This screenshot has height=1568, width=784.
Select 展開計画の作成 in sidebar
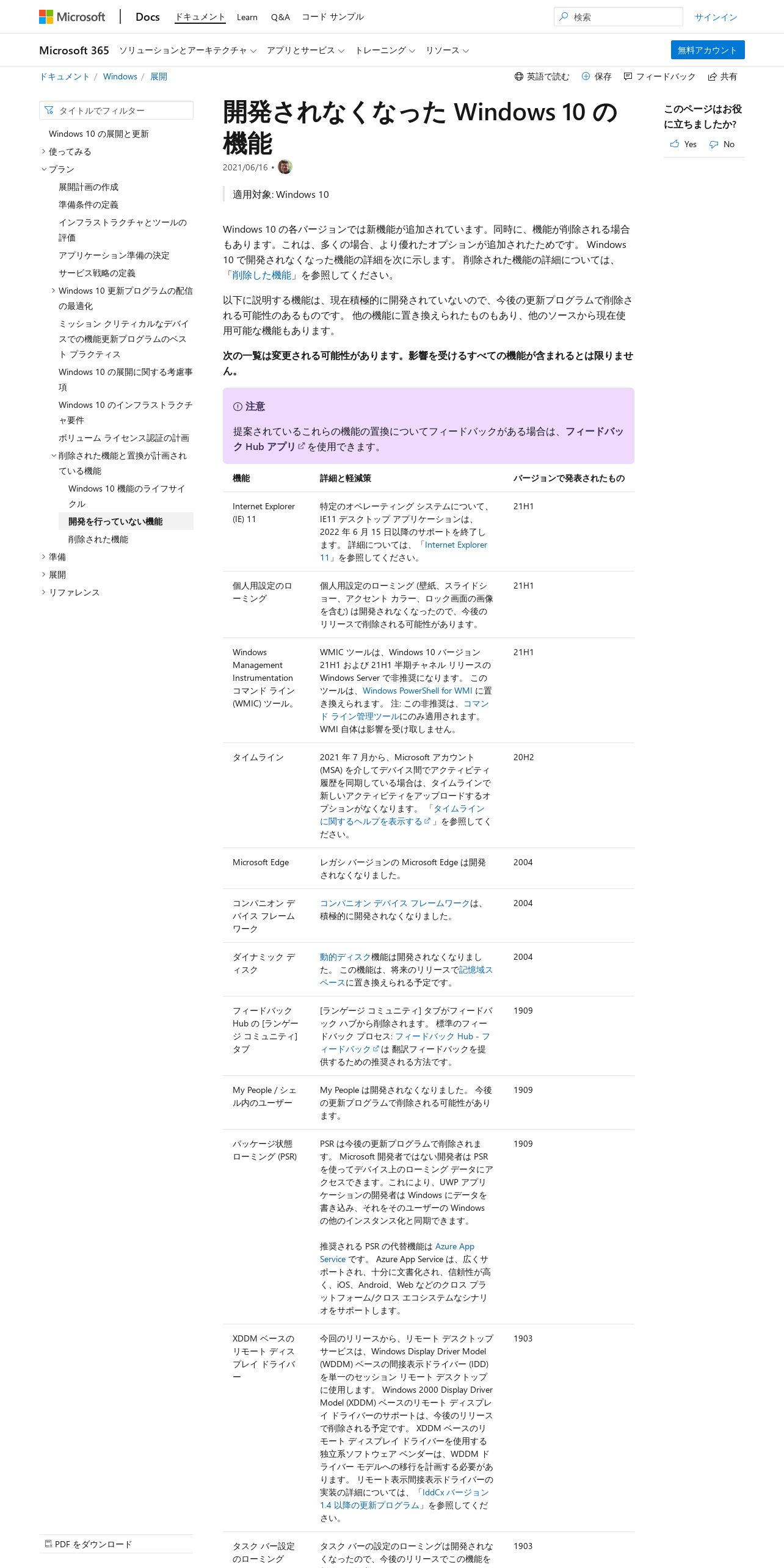[89, 187]
